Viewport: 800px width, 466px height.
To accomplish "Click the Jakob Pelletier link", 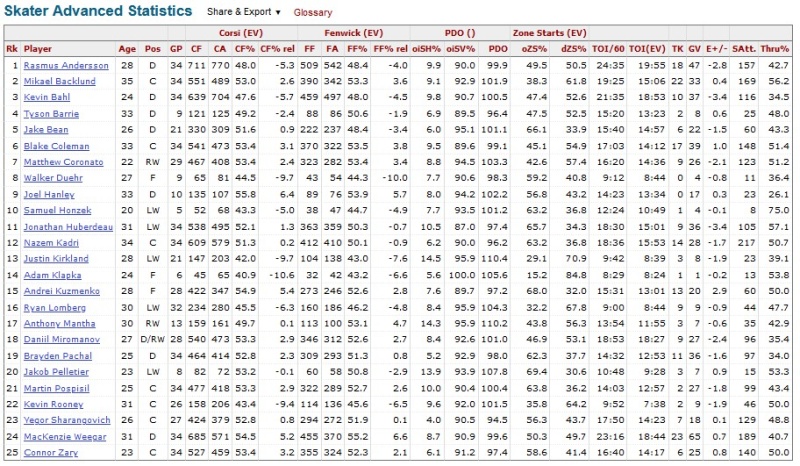I will [56, 372].
